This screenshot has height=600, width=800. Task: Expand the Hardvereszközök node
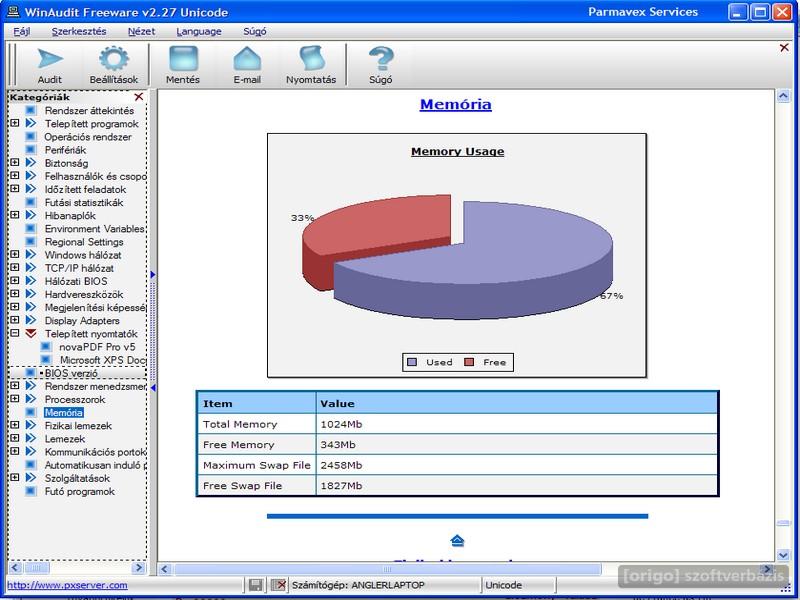15,294
